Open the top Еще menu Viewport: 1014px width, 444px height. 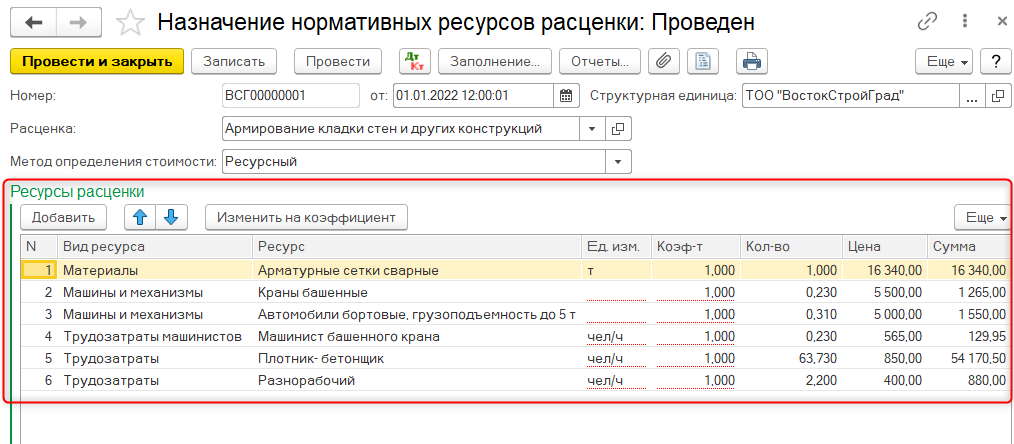[944, 61]
